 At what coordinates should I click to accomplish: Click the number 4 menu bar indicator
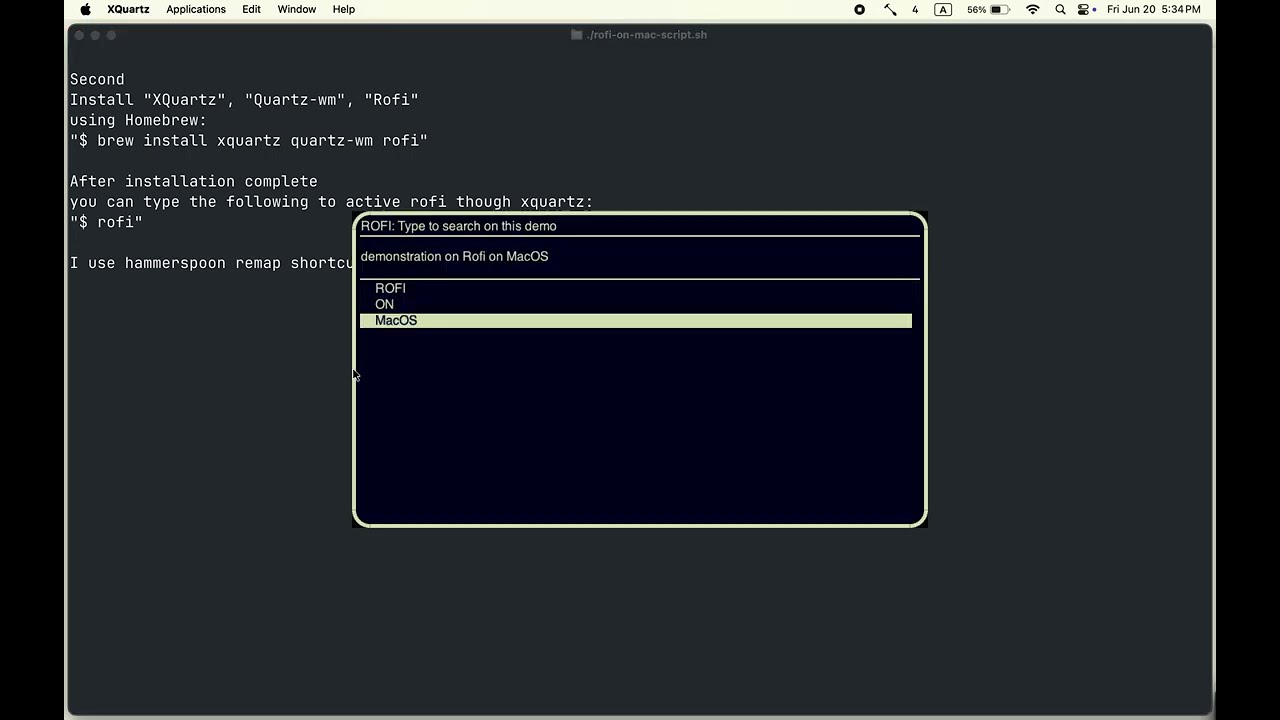pyautogui.click(x=915, y=9)
